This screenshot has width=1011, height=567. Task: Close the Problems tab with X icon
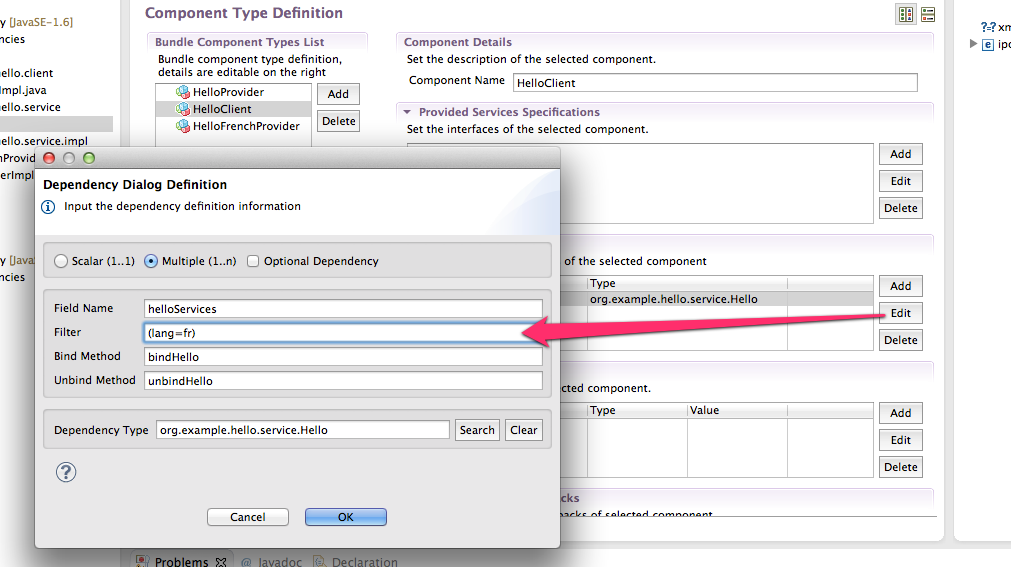pyautogui.click(x=222, y=562)
